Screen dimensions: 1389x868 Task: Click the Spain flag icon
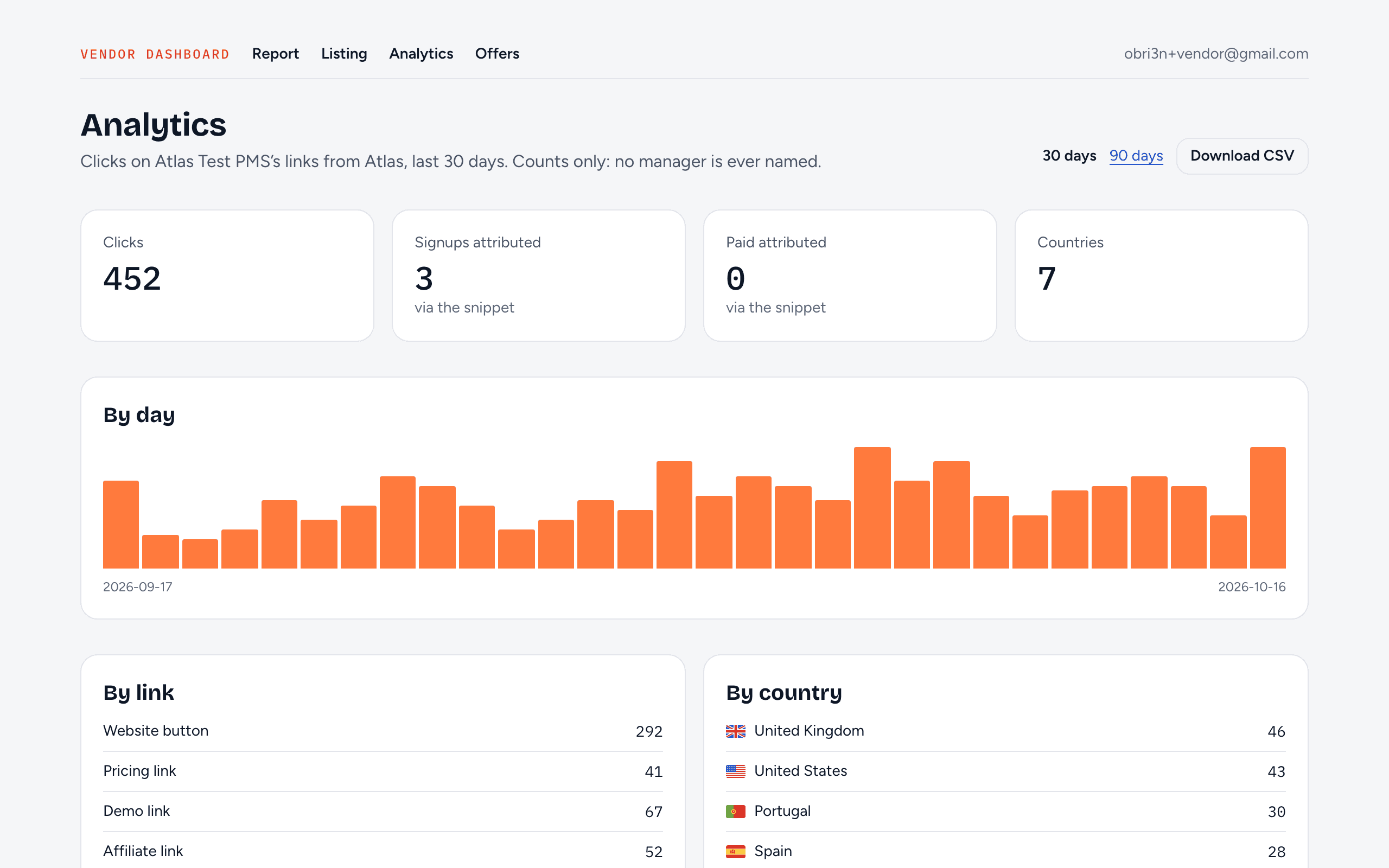click(x=735, y=851)
